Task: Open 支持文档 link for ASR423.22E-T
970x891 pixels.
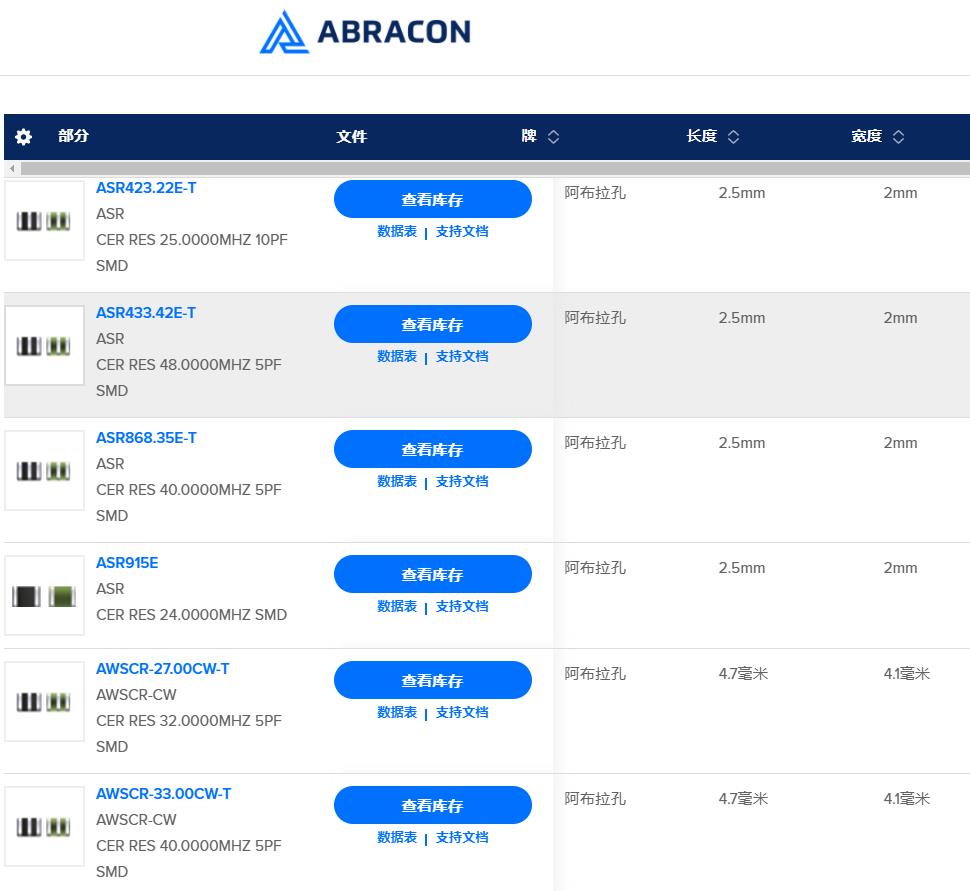Action: coord(462,231)
